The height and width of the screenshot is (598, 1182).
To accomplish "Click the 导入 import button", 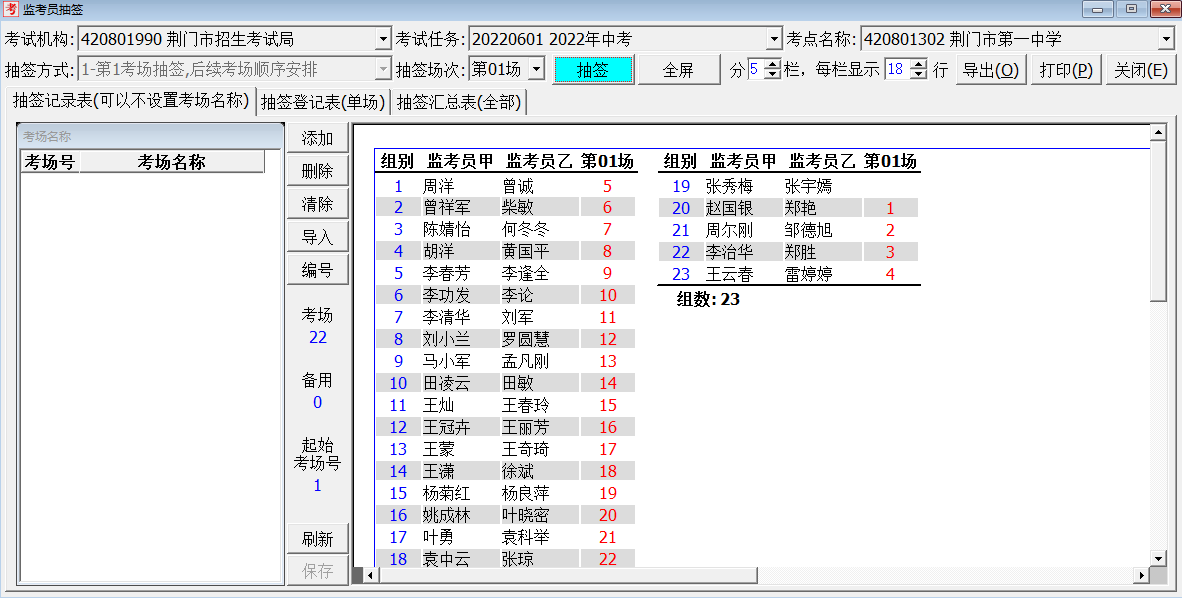I will [317, 237].
